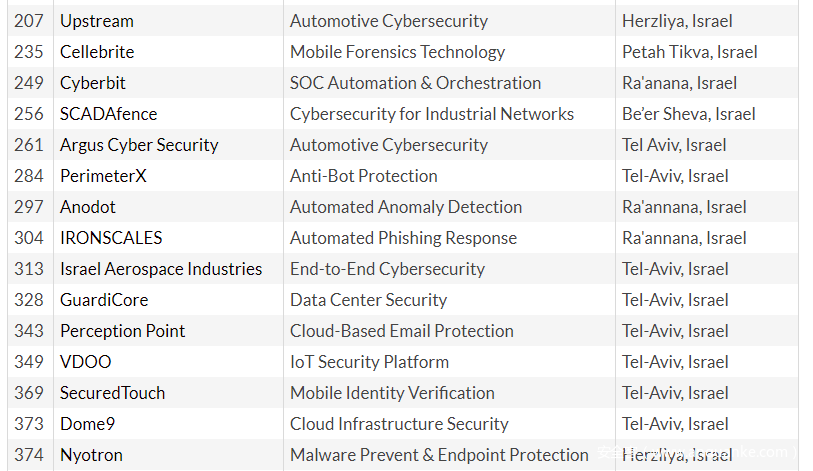Select the GuardiCore company cell
This screenshot has height=471, width=813.
point(104,300)
